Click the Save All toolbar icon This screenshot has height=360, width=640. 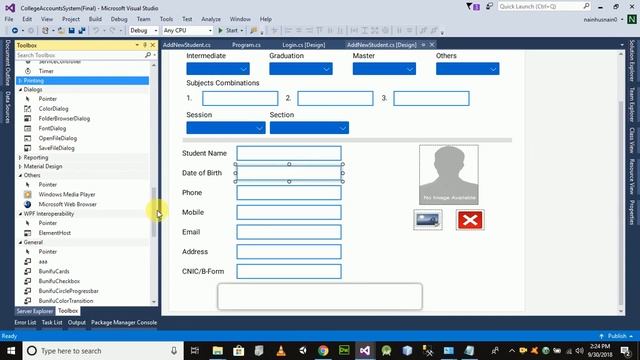pyautogui.click(x=82, y=31)
